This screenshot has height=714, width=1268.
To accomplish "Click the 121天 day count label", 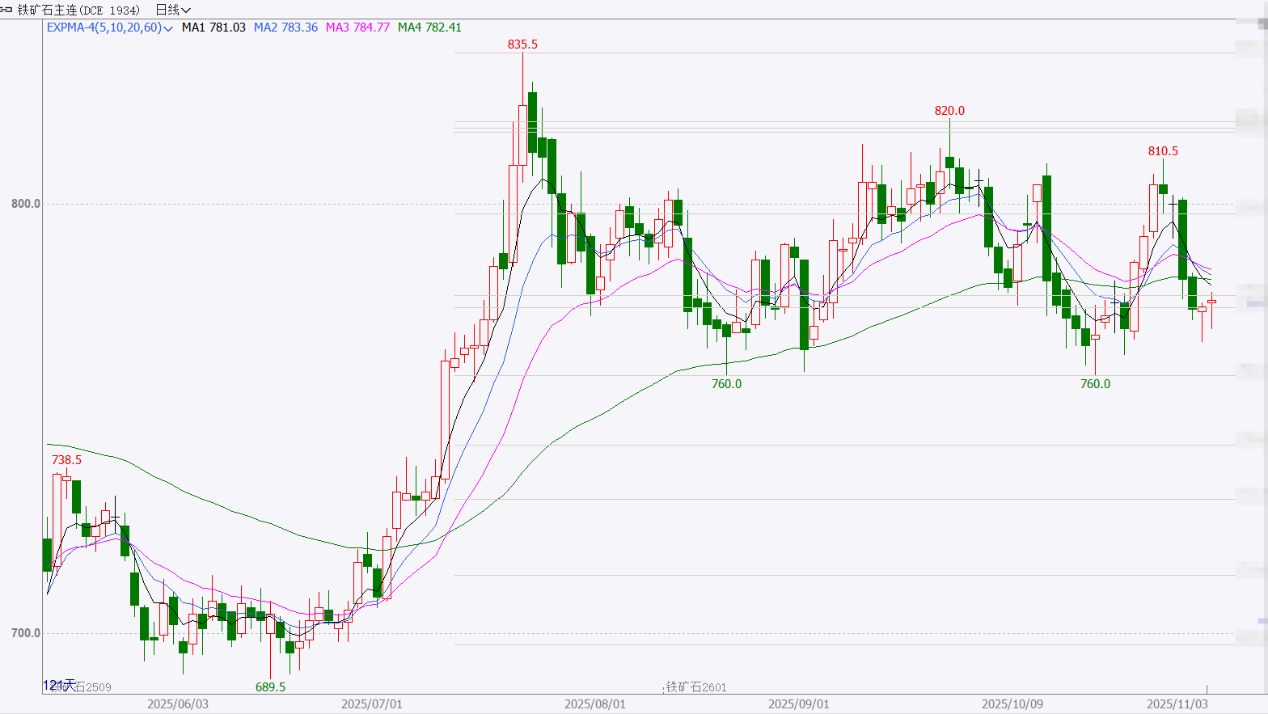I will click(58, 685).
